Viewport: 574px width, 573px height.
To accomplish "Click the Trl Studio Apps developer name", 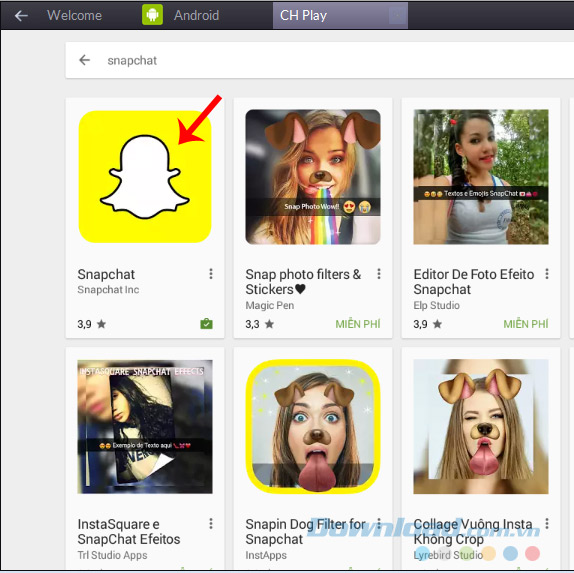I will pyautogui.click(x=112, y=555).
